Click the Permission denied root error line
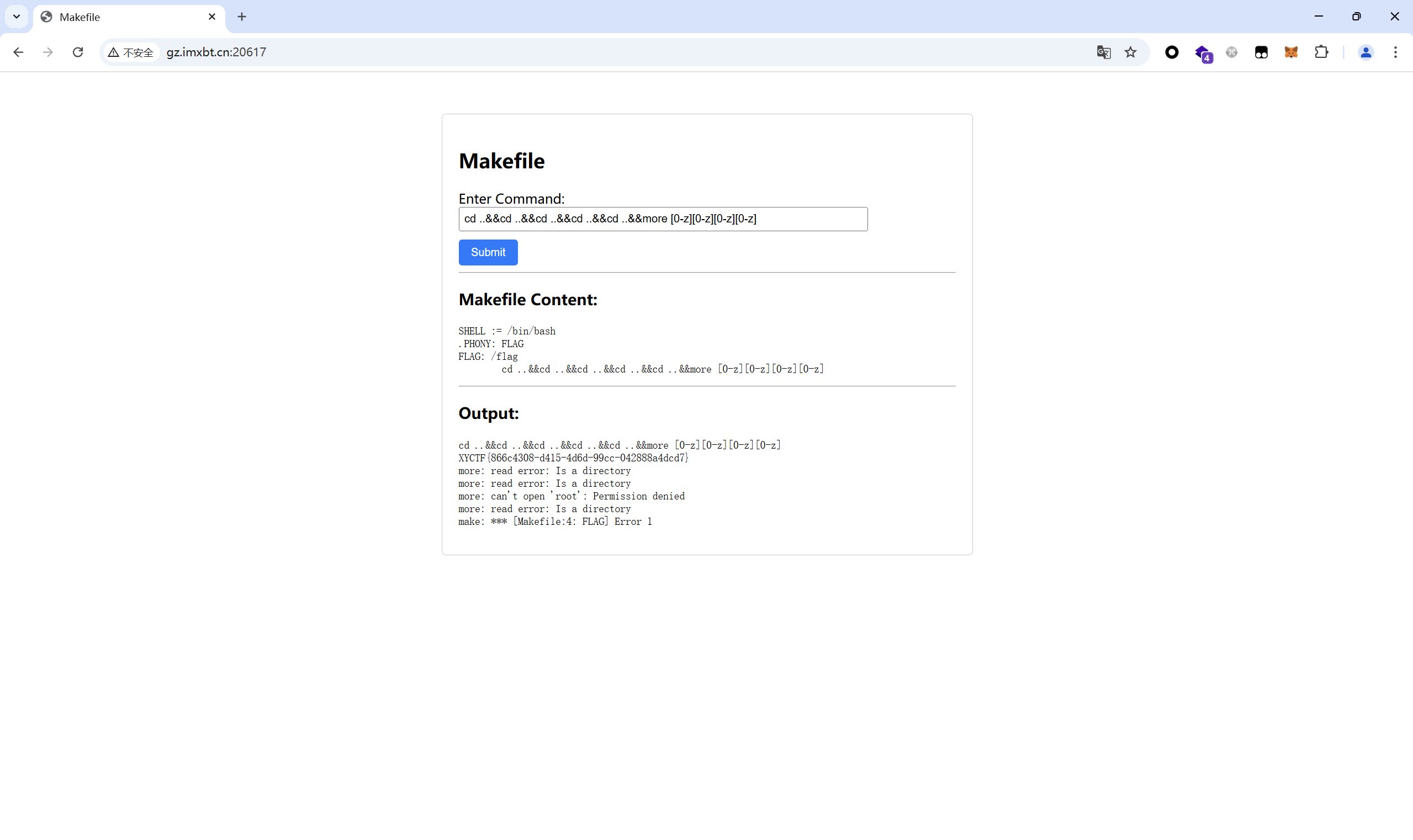The width and height of the screenshot is (1413, 840). [x=571, y=496]
